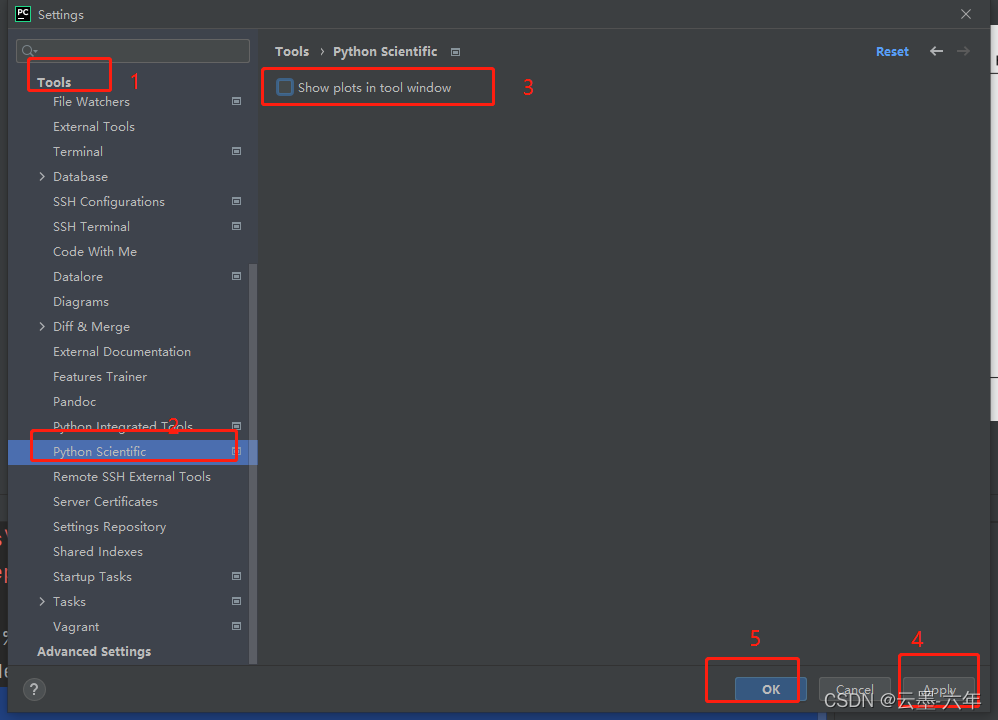The width and height of the screenshot is (998, 720).
Task: Click the icon beside SSH Configurations
Action: 236,201
